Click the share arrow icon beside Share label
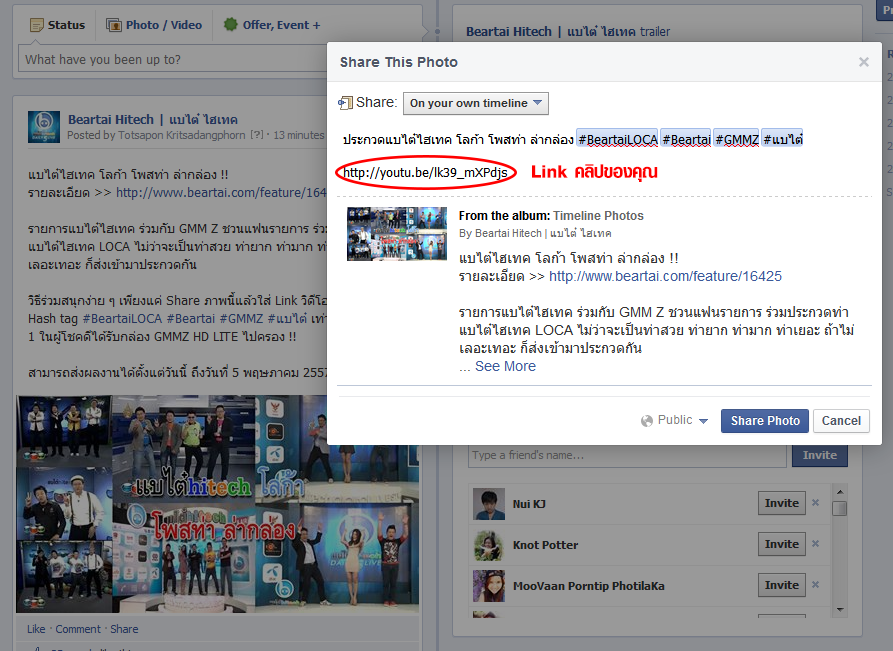This screenshot has width=893, height=651. click(345, 103)
